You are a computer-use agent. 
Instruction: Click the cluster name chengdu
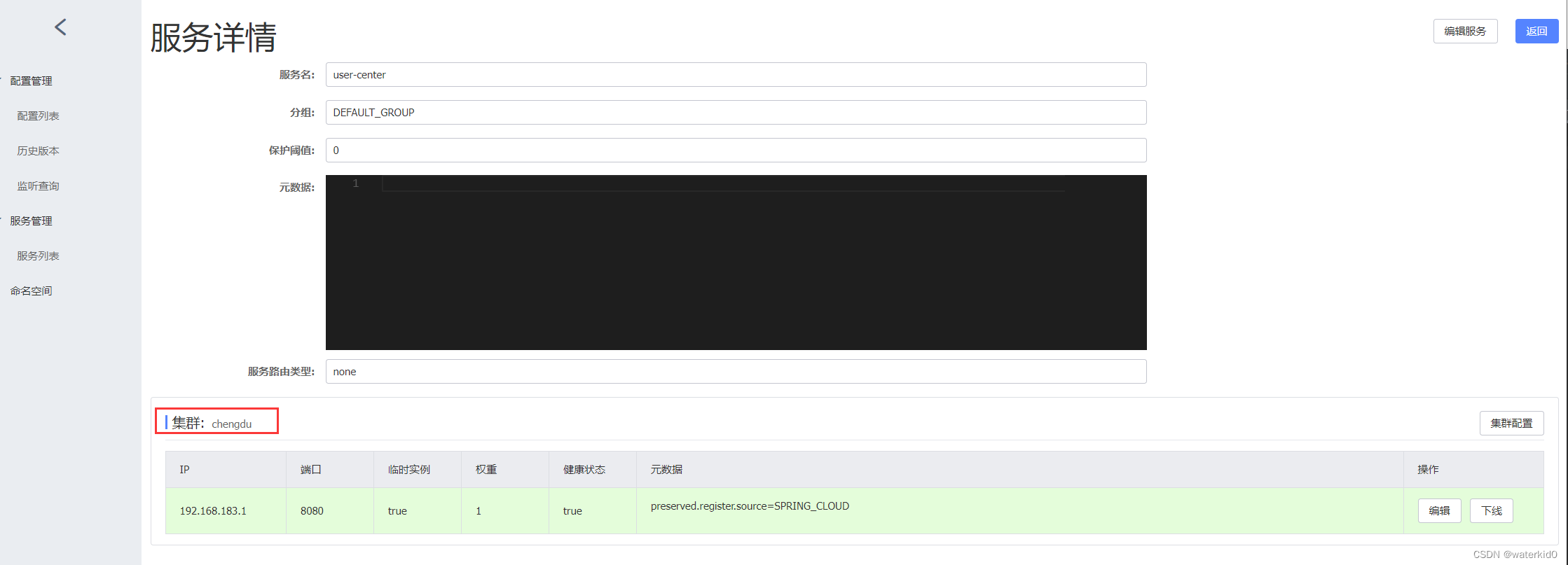[232, 424]
